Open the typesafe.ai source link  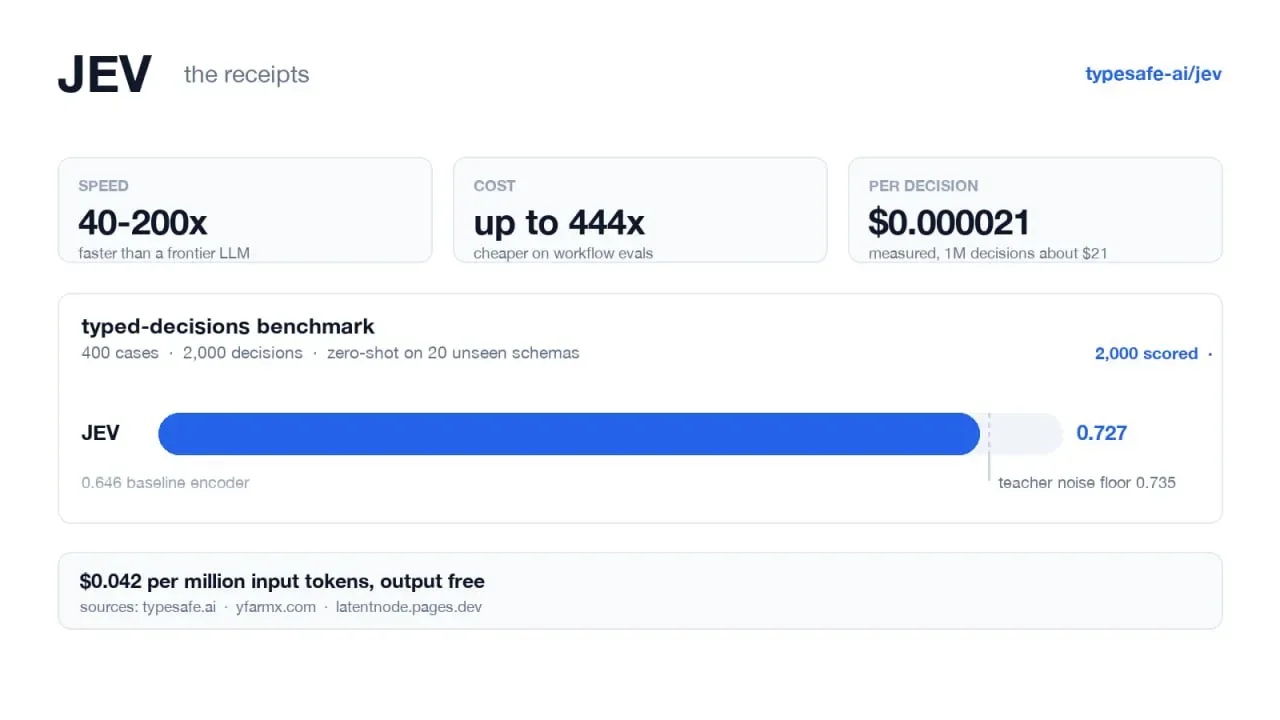pos(179,607)
